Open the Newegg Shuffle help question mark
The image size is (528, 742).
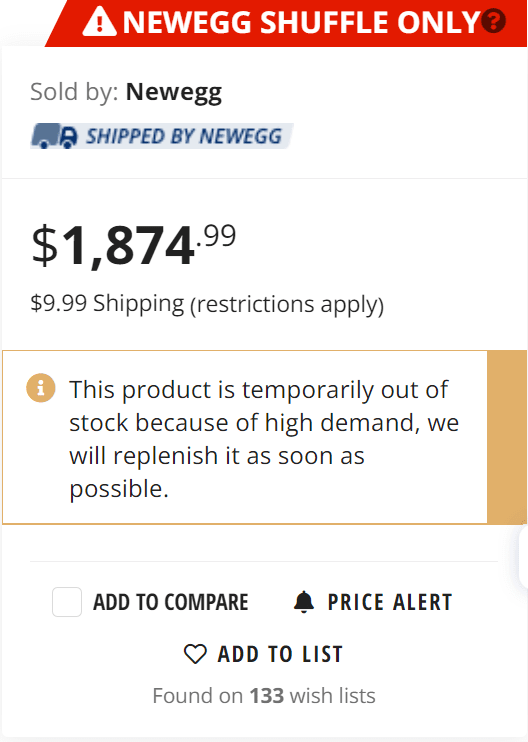pos(493,21)
